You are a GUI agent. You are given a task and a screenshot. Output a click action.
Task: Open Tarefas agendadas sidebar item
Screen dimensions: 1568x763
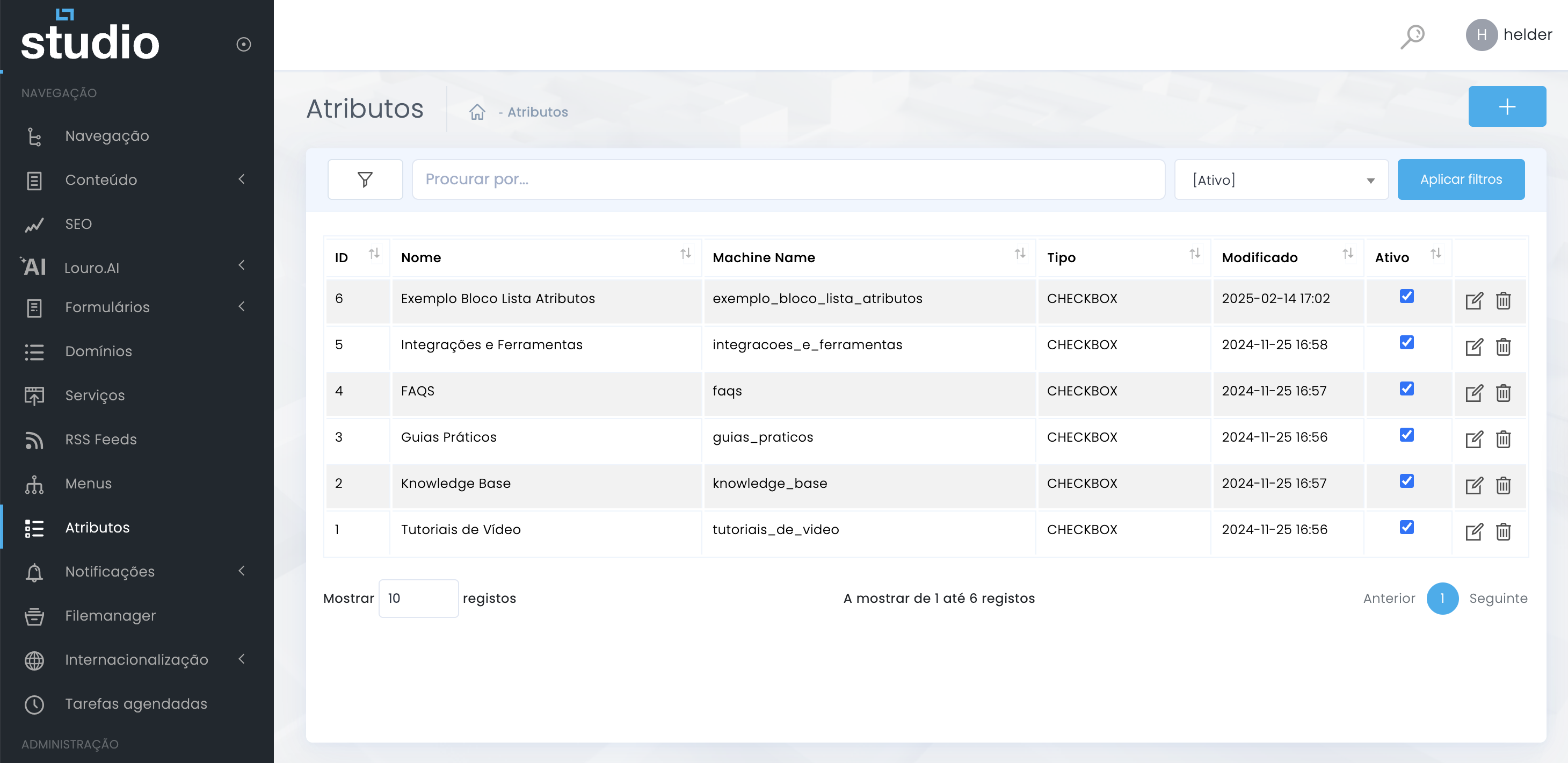tap(137, 704)
